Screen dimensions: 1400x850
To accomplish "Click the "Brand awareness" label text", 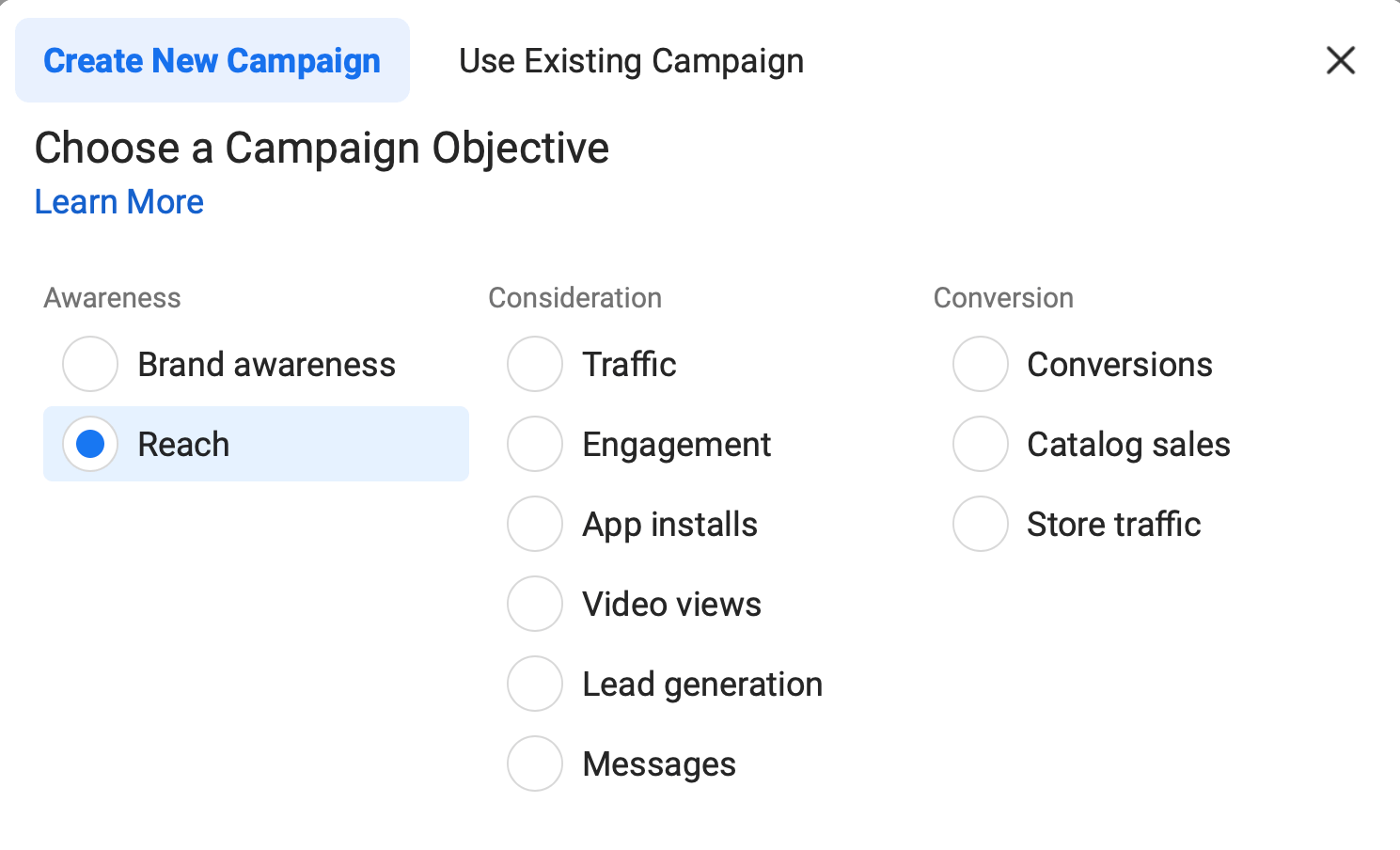I will pos(266,365).
